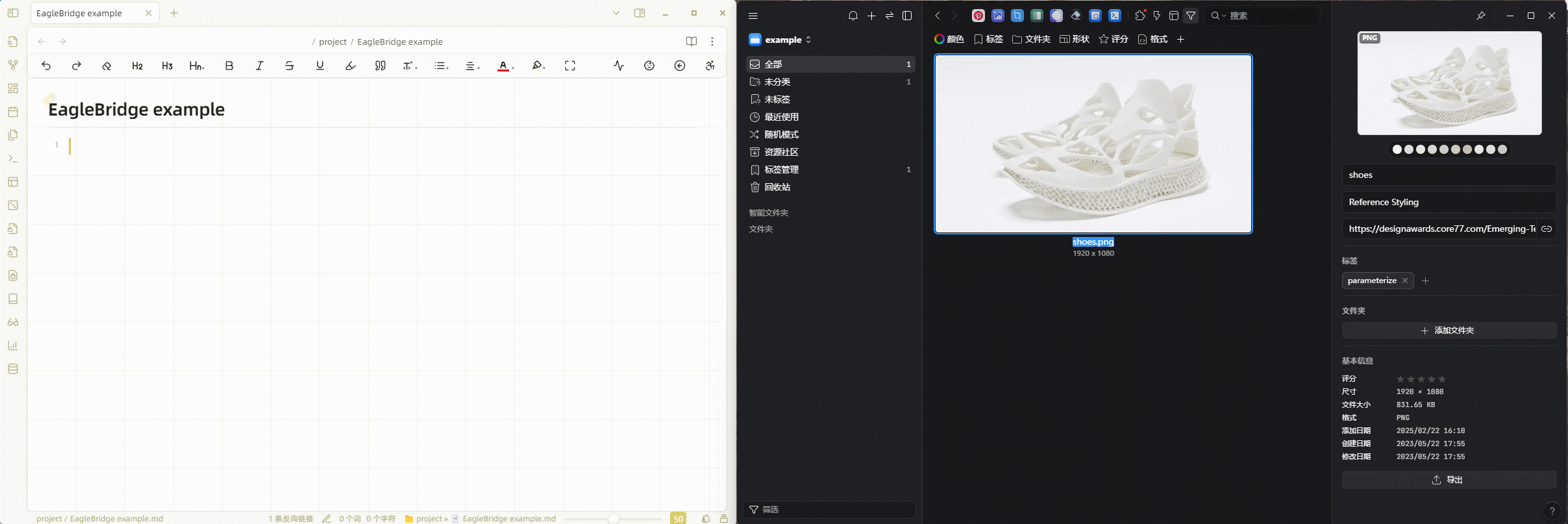Apply H3 heading format
This screenshot has width=1568, height=524.
point(168,66)
